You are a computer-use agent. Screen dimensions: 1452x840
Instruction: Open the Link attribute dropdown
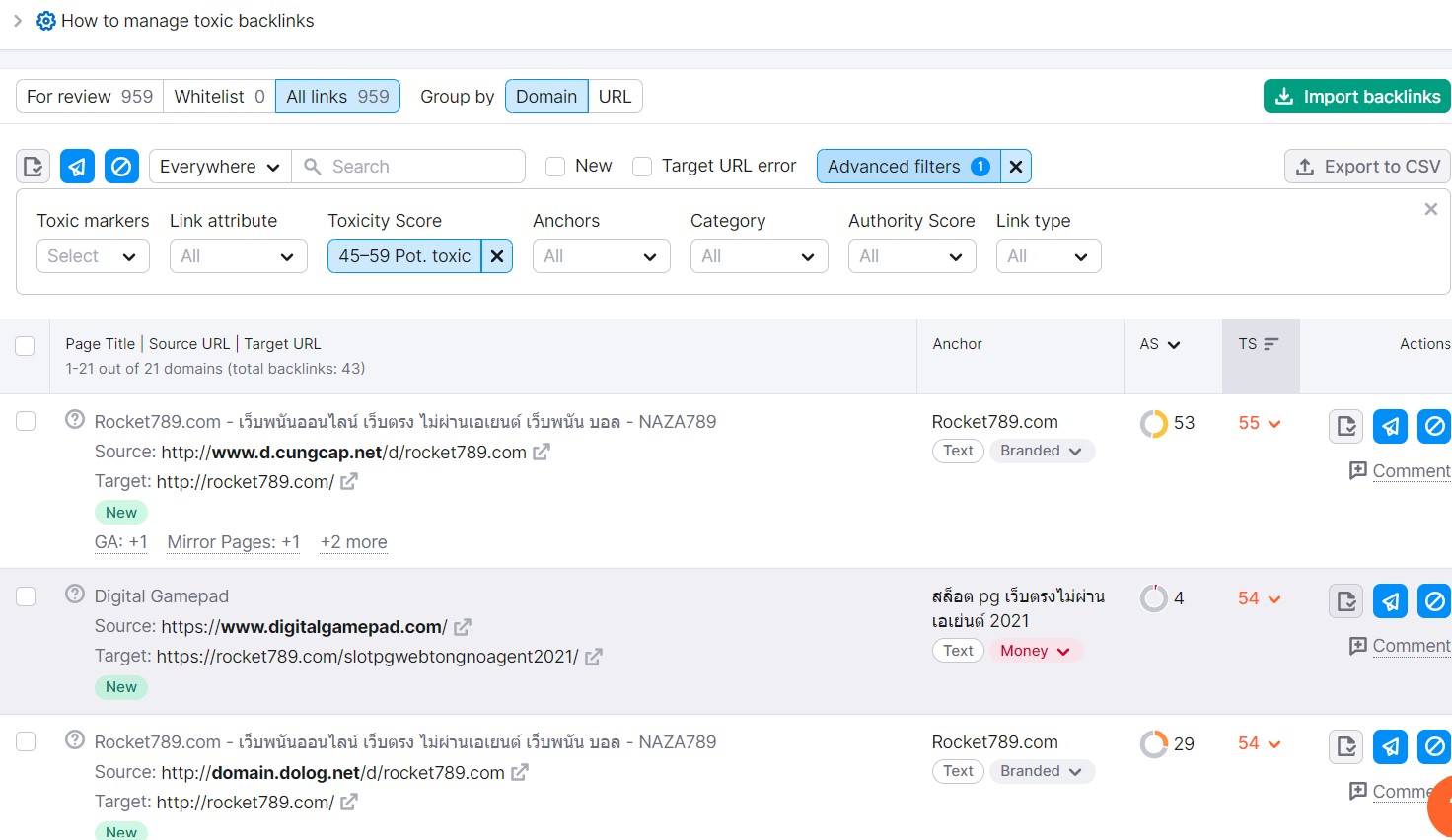click(238, 256)
